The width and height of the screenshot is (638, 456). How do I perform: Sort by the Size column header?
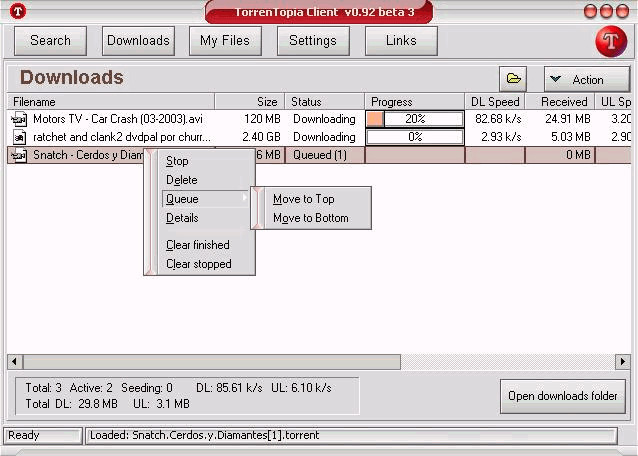[x=250, y=102]
